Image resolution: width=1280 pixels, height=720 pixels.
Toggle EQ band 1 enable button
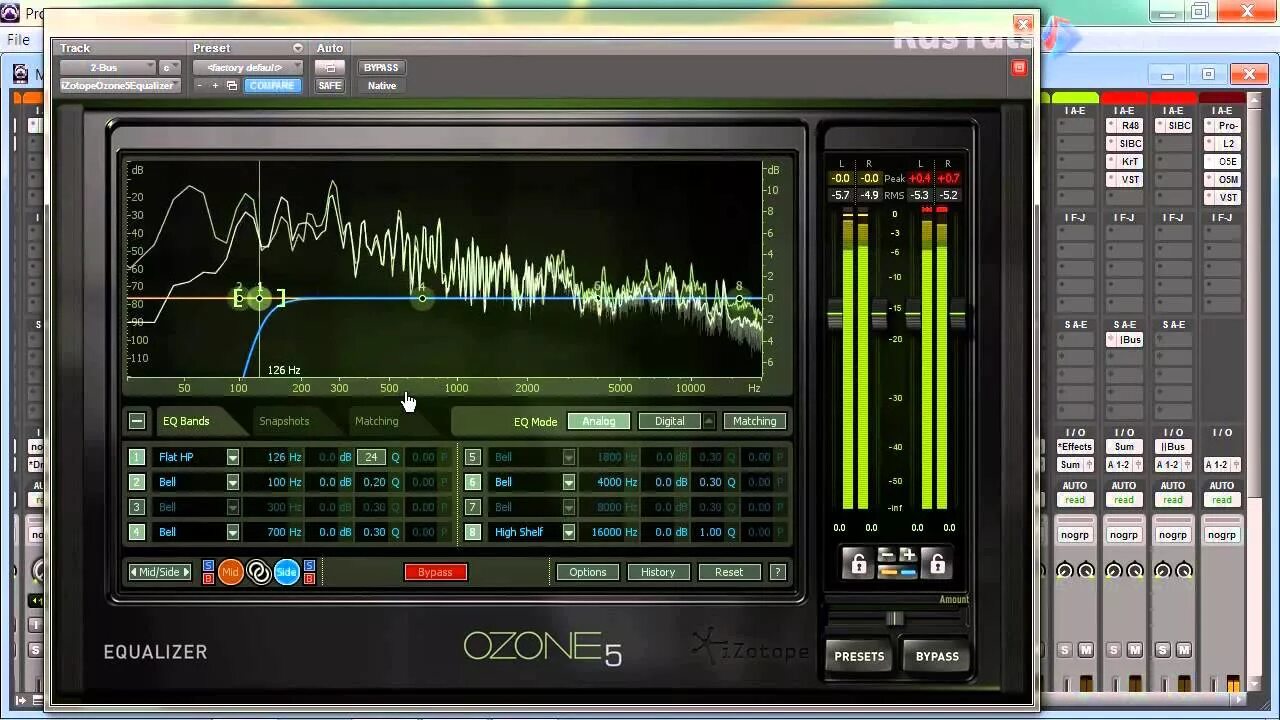click(x=137, y=457)
